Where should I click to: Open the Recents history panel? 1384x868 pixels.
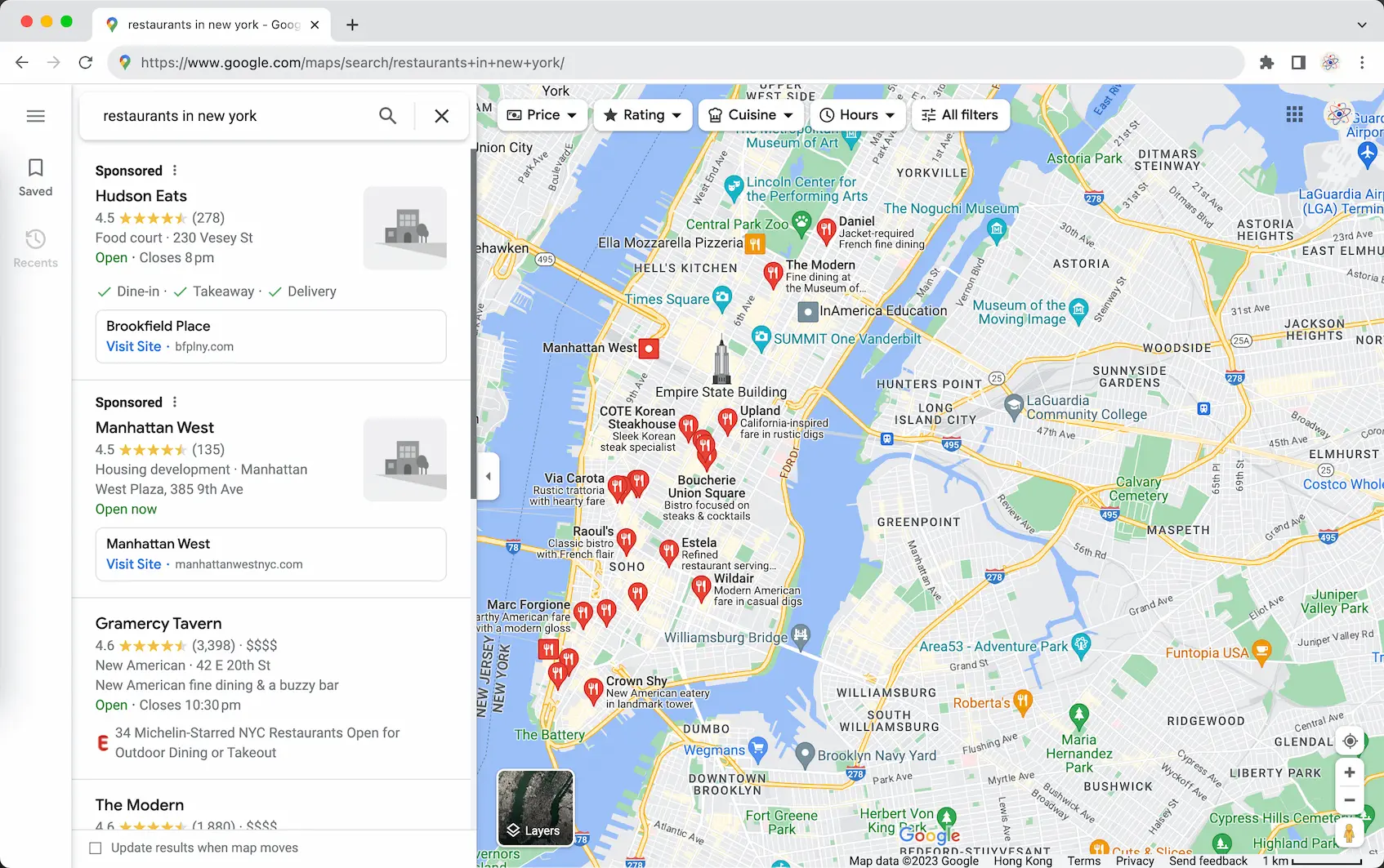click(x=35, y=248)
